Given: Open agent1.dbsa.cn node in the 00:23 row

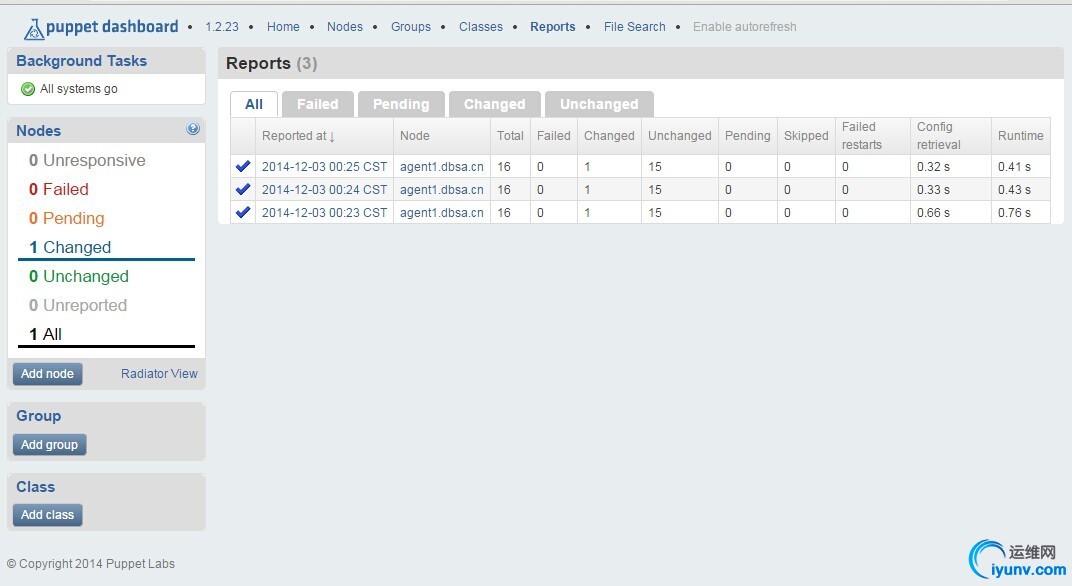Looking at the screenshot, I should click(442, 213).
